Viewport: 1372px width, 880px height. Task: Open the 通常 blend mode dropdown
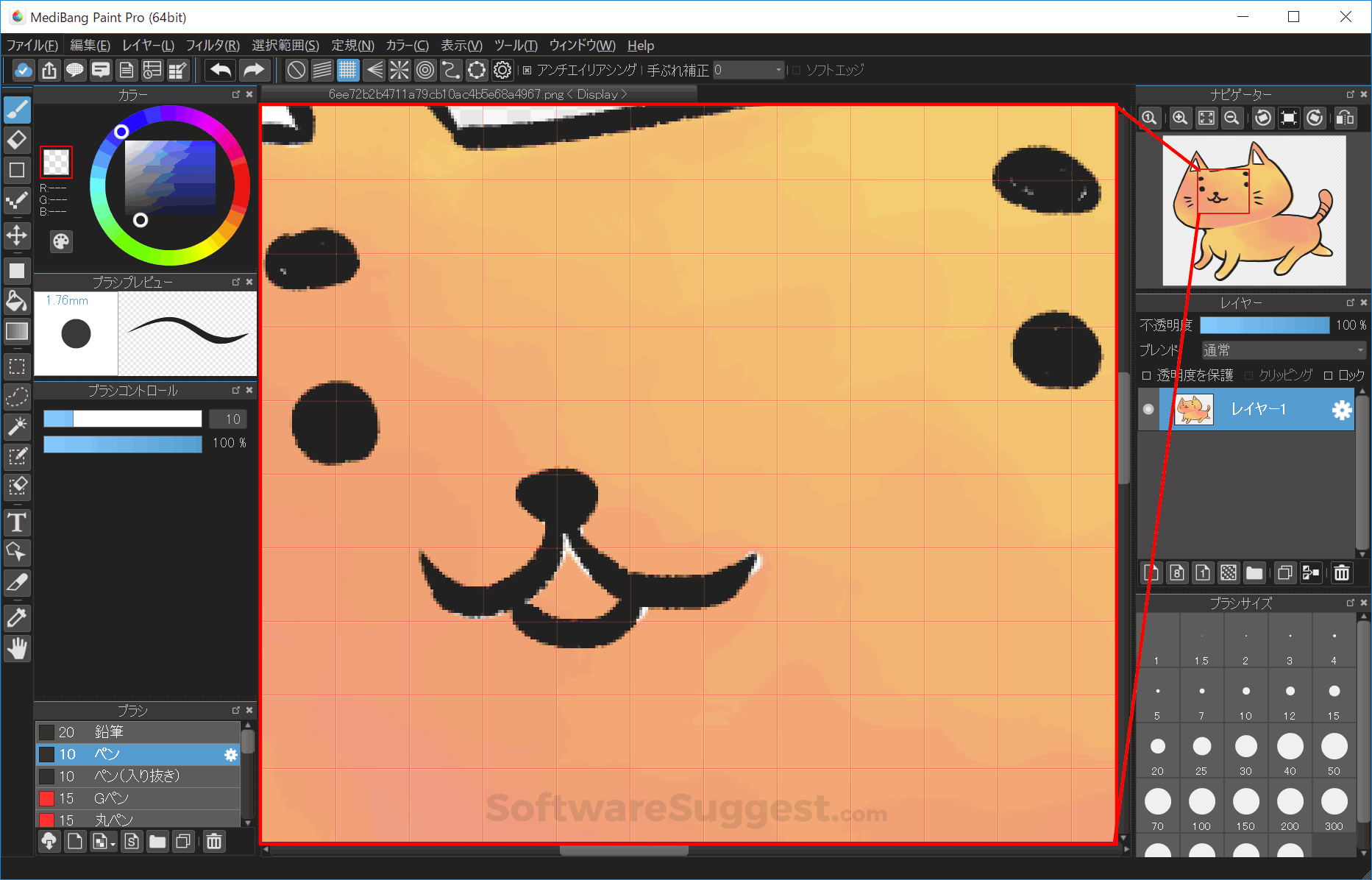pos(1283,349)
